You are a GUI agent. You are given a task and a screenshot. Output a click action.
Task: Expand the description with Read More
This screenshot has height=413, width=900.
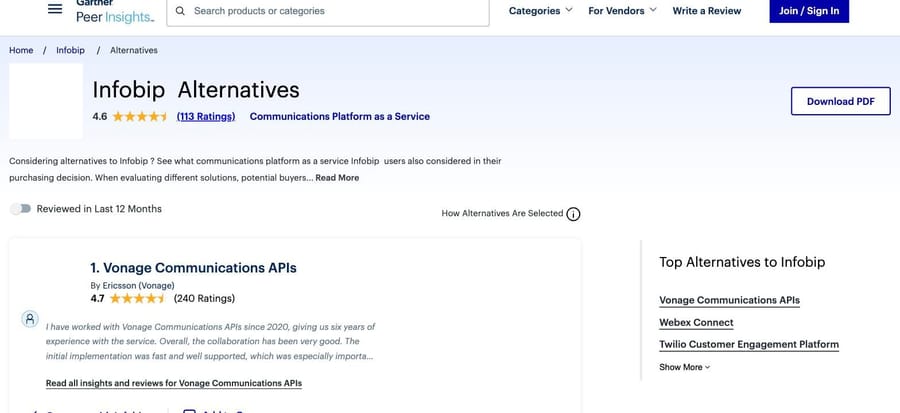point(337,178)
